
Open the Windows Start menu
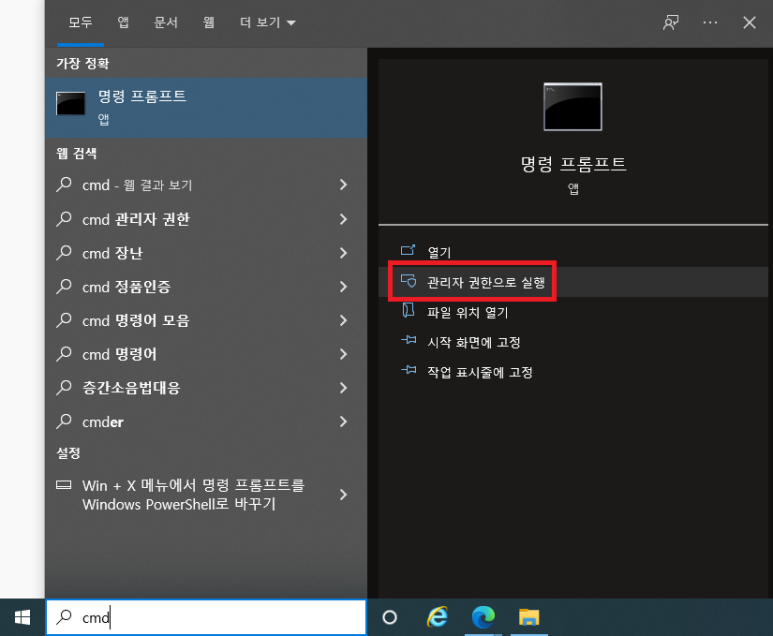click(x=22, y=617)
